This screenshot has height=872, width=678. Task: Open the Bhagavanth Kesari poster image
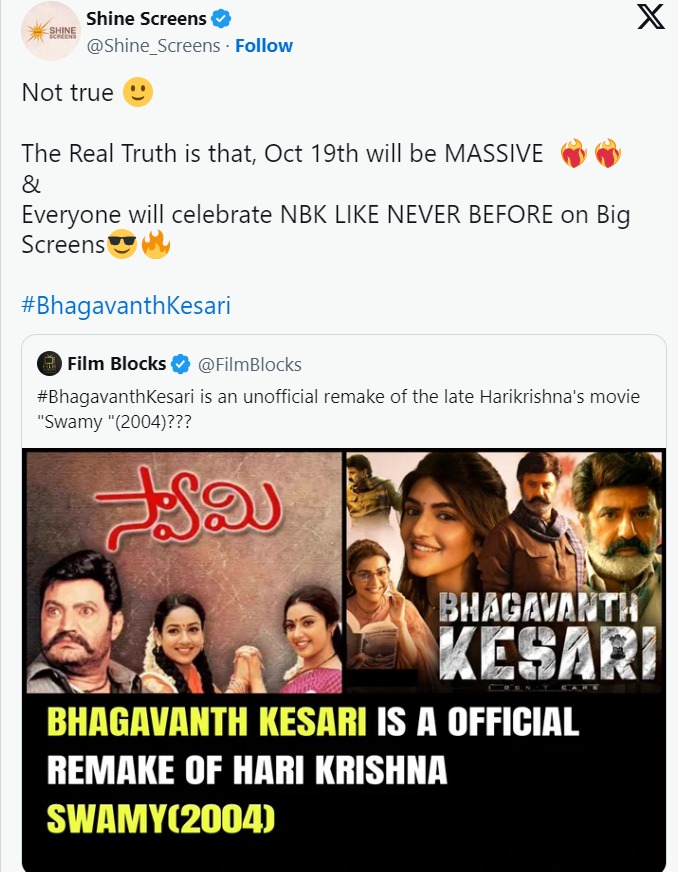(x=504, y=572)
